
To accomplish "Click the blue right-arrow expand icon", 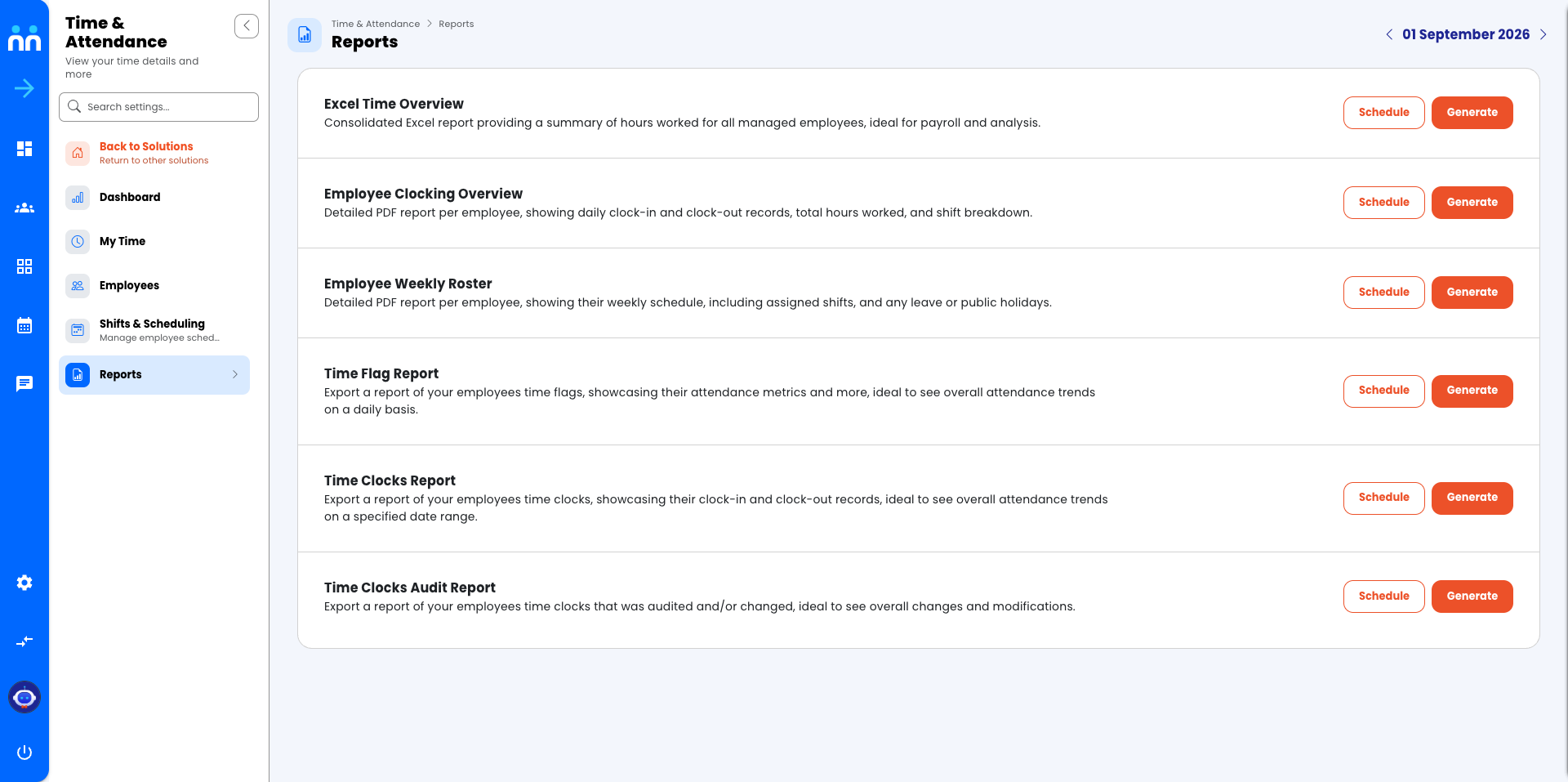I will click(24, 88).
